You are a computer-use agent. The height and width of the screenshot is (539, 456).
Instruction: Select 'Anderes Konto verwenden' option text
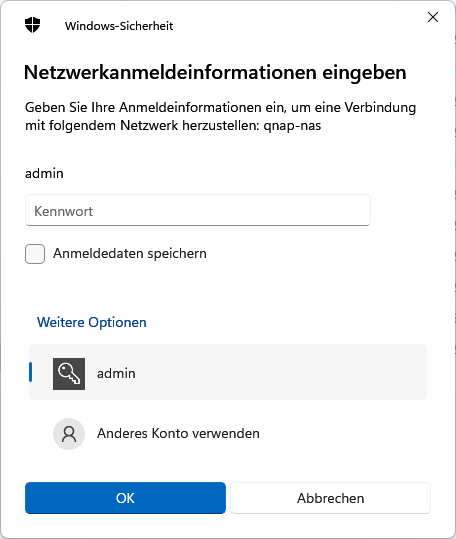tap(178, 433)
